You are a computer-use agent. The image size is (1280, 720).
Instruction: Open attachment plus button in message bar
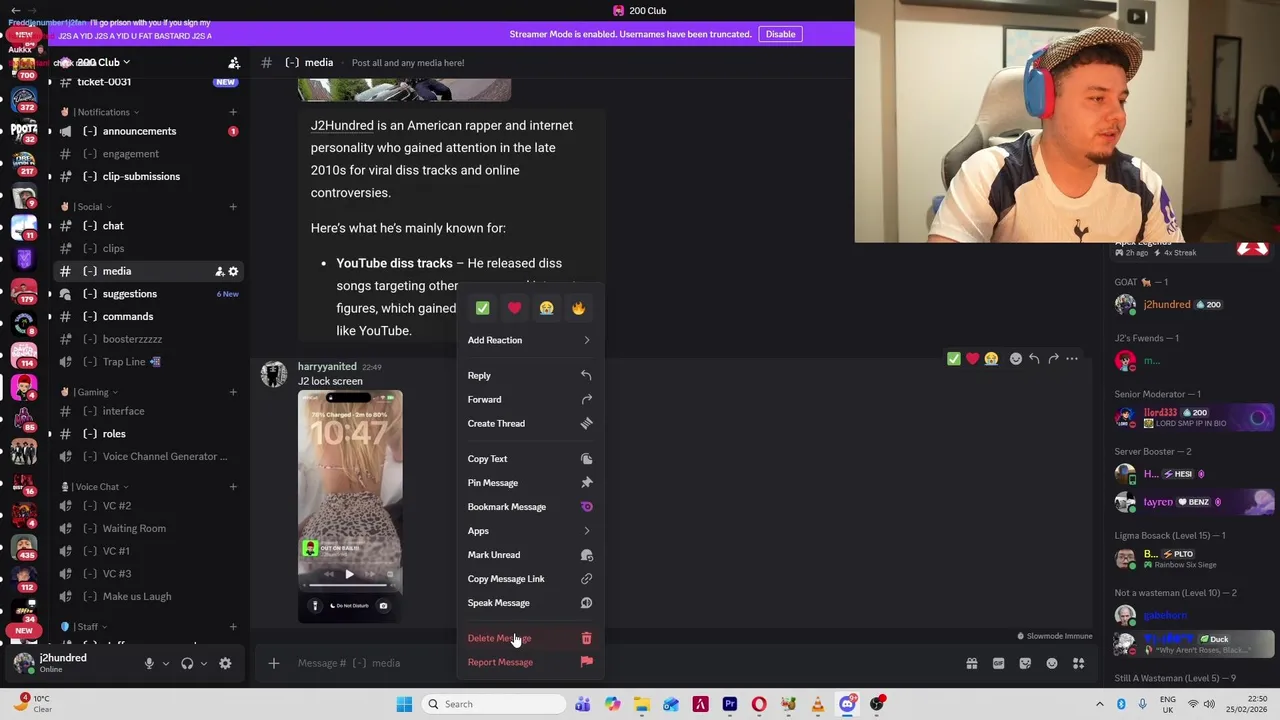point(273,663)
